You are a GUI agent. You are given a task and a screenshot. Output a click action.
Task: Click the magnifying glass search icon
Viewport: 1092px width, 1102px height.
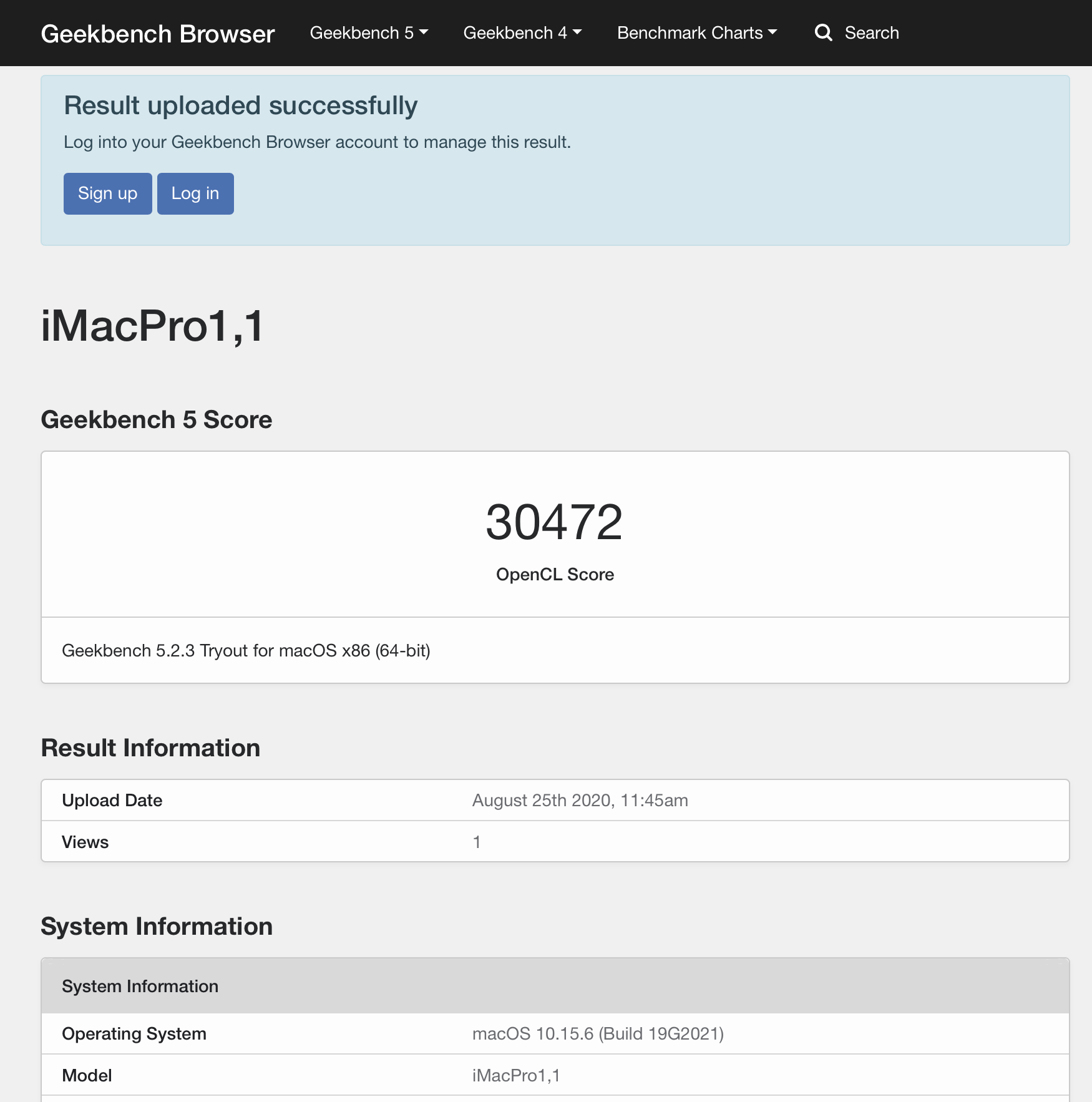(x=823, y=32)
